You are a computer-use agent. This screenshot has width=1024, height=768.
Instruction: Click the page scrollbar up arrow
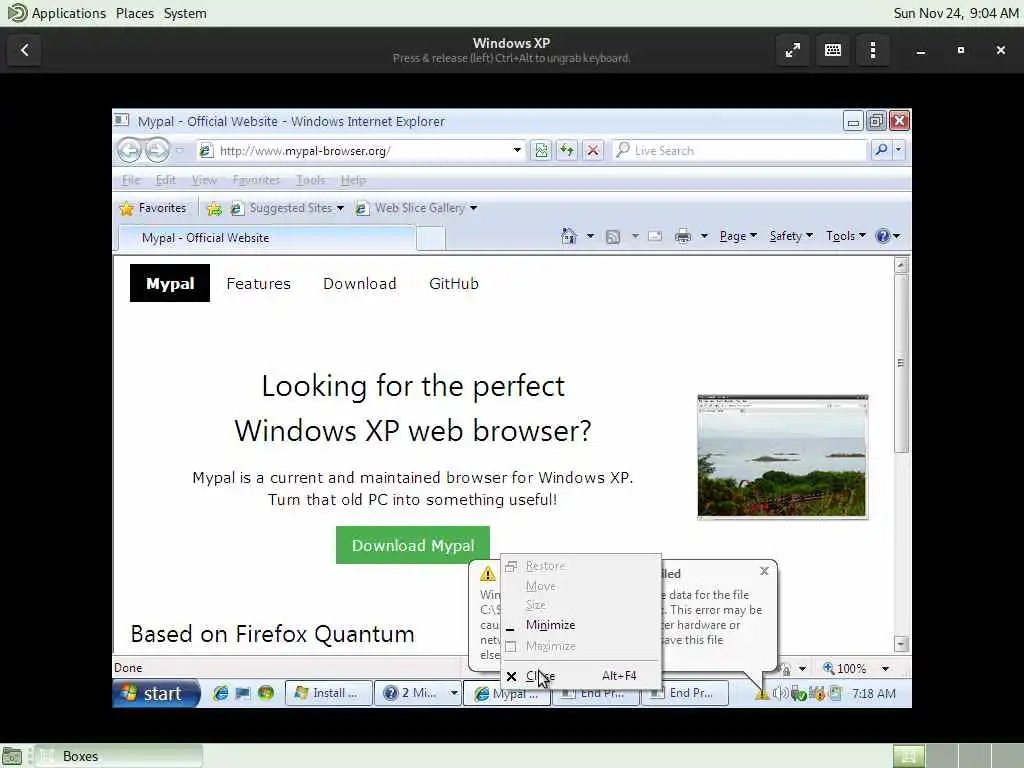coord(901,265)
